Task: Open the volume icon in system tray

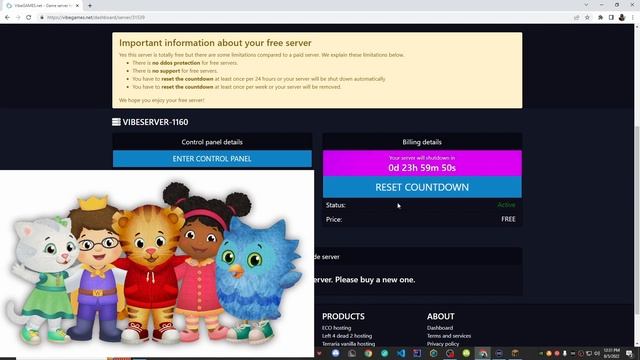Action: [597, 353]
